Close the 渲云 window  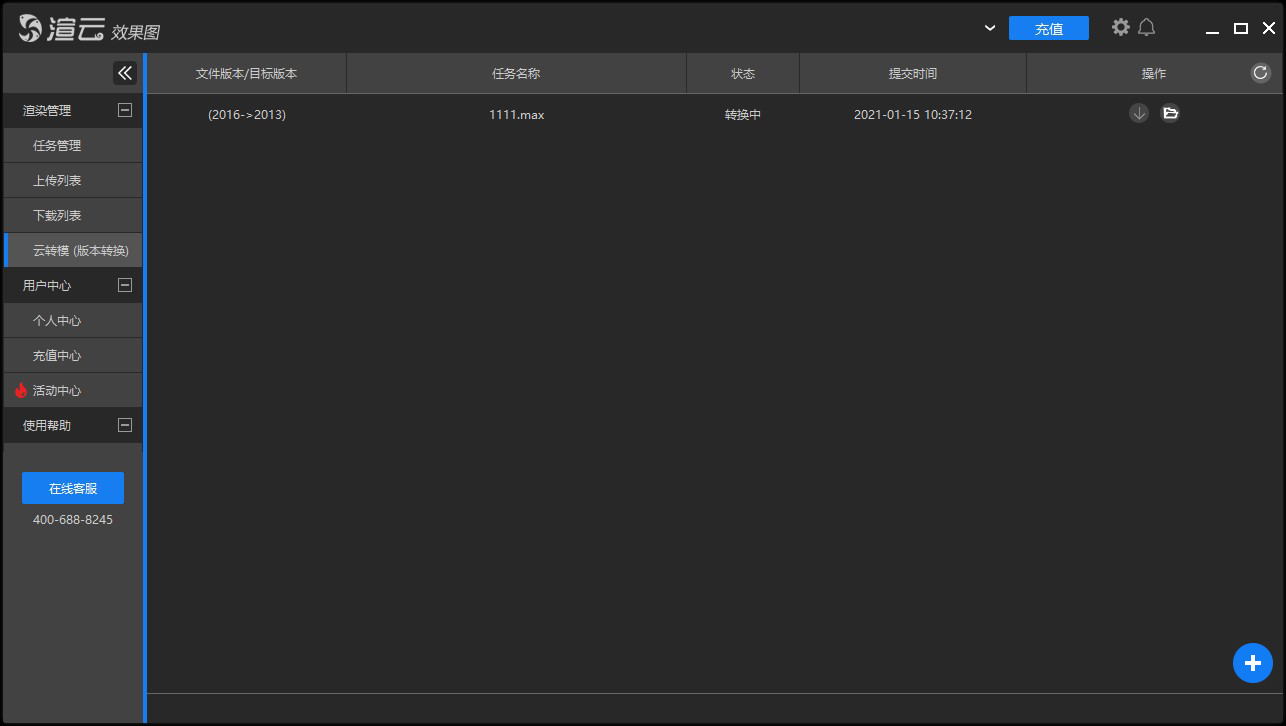pos(1269,28)
